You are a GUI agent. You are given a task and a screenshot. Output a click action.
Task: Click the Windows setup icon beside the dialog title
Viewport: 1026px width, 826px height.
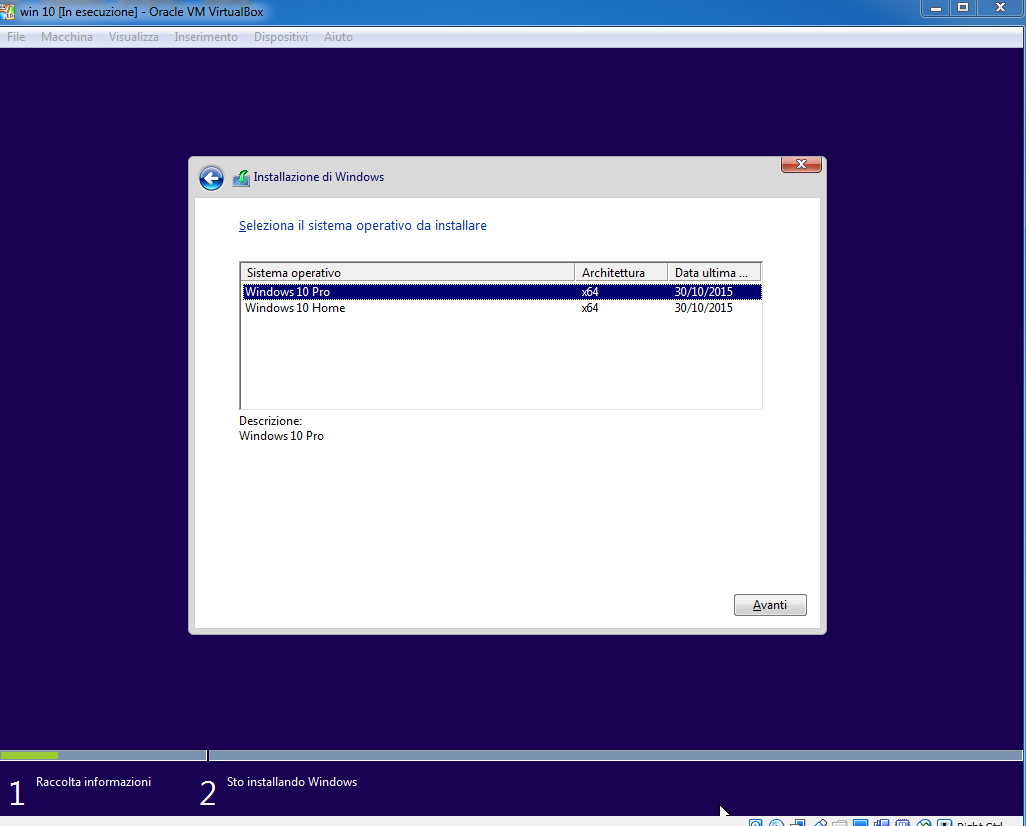pos(241,177)
